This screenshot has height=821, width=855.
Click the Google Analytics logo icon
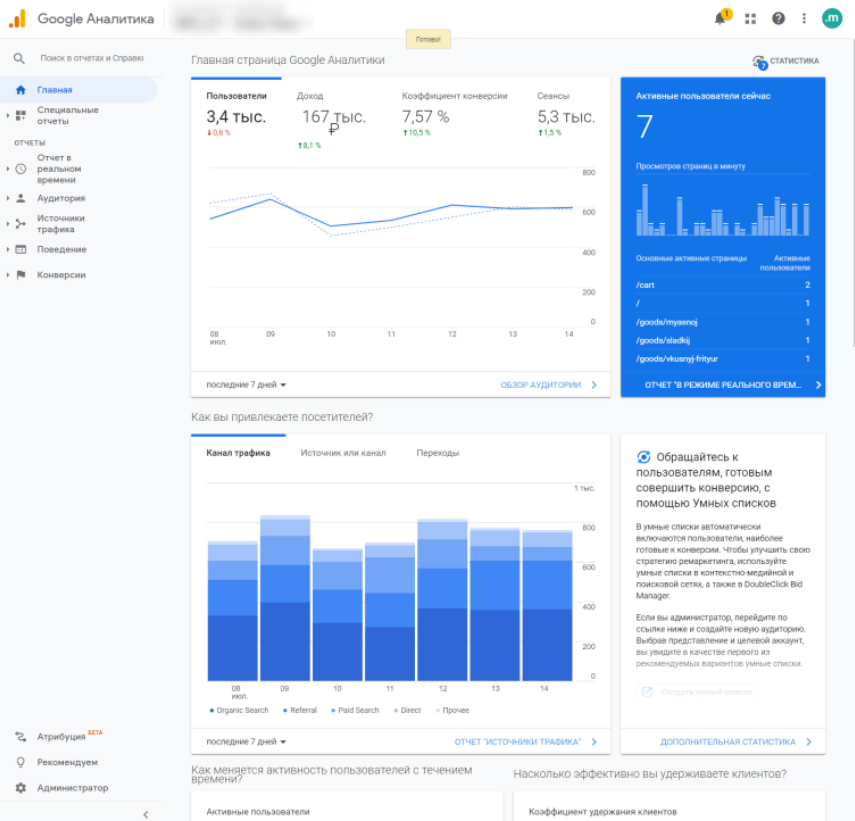click(17, 19)
